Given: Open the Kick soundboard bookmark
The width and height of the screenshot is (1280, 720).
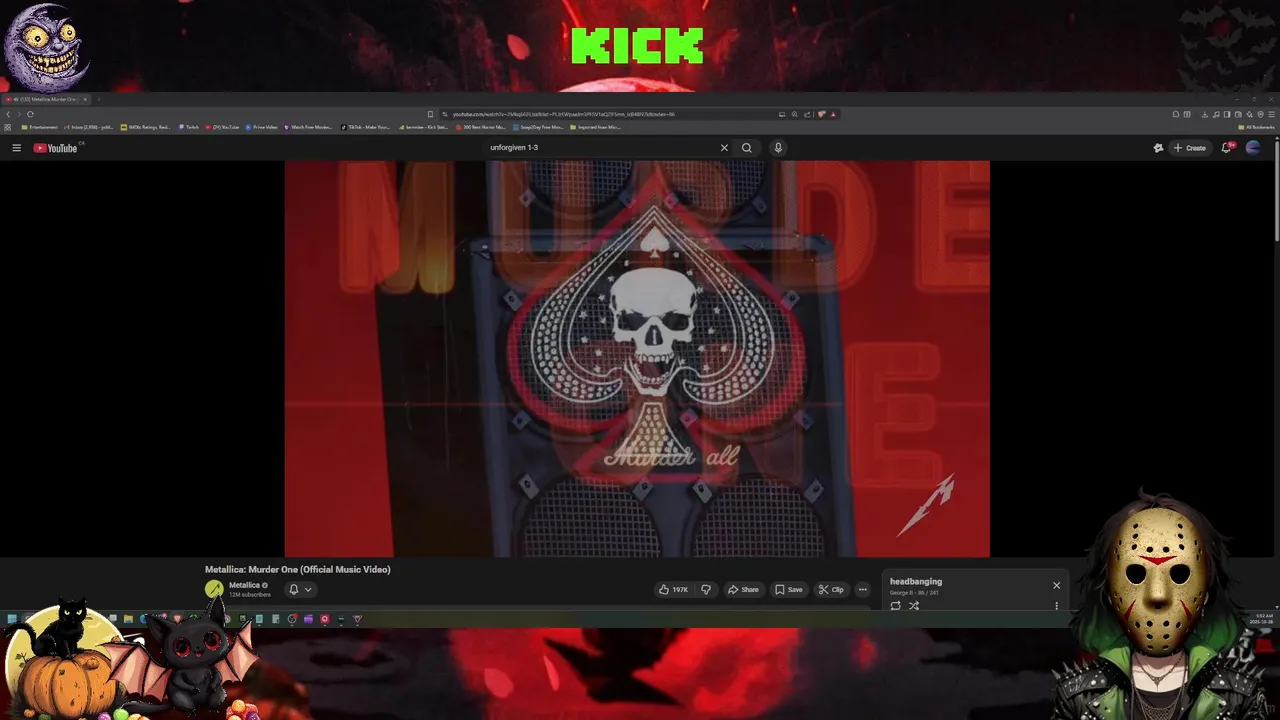Looking at the screenshot, I should [423, 127].
